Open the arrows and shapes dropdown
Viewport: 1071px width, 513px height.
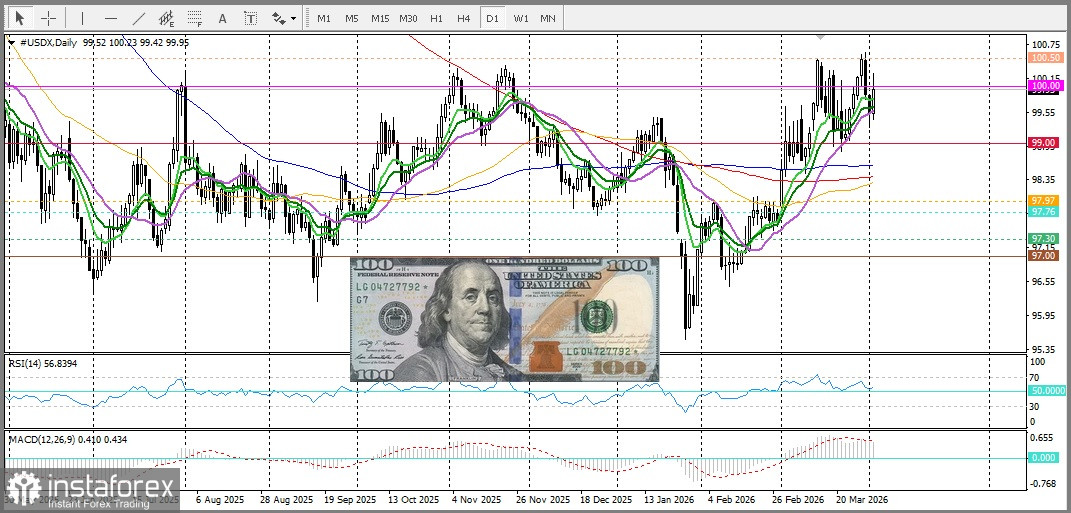point(283,18)
